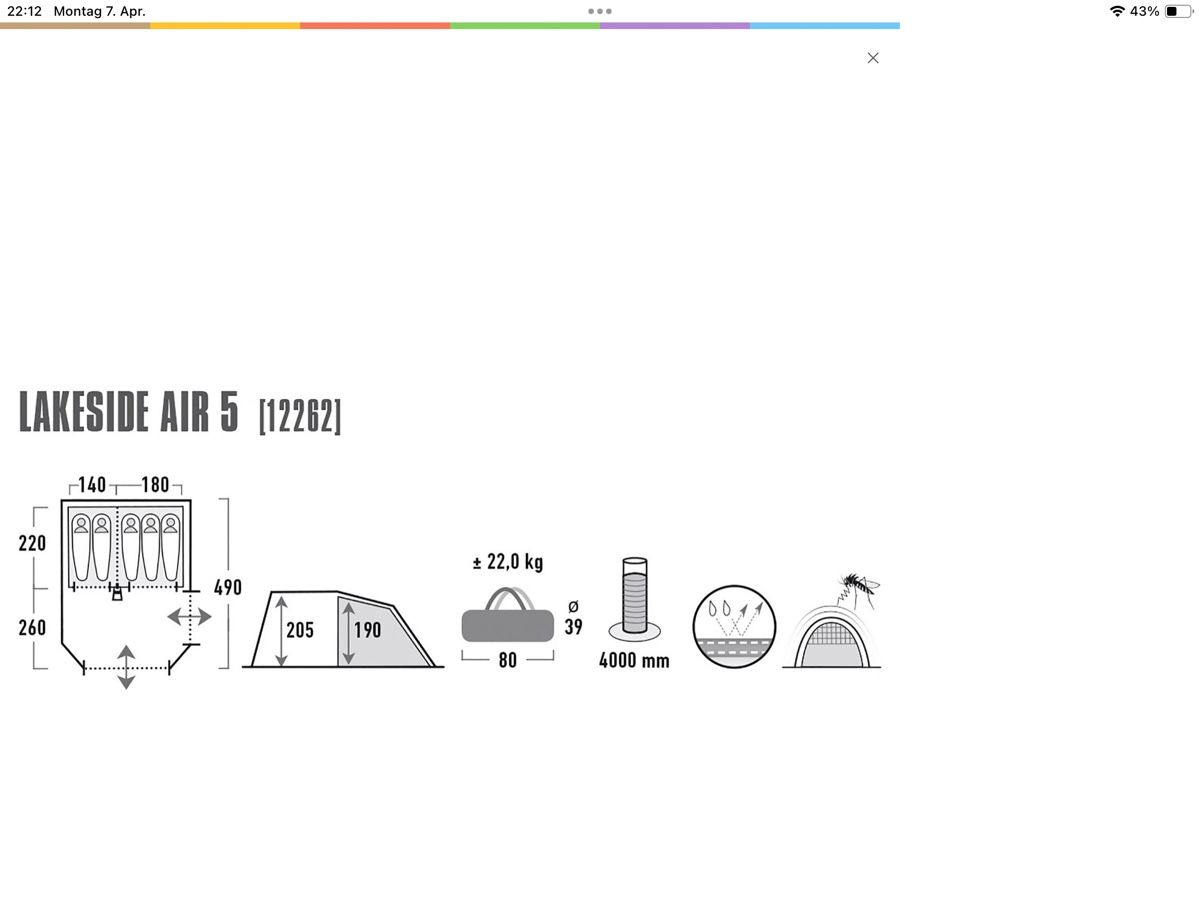Tap the packed bag weight icon
The image size is (1200, 900).
(507, 616)
